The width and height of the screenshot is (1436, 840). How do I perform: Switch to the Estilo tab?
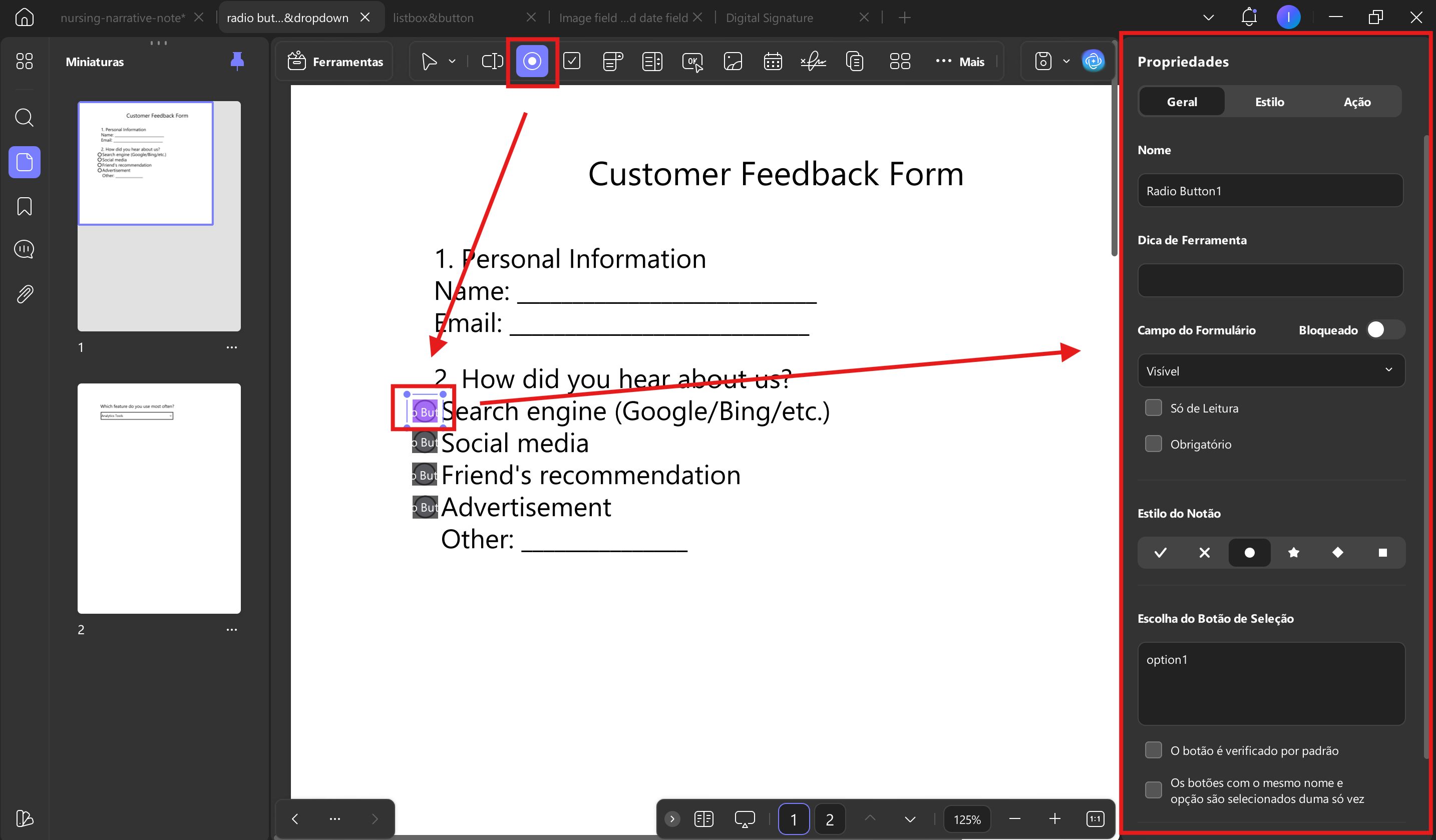[x=1270, y=102]
